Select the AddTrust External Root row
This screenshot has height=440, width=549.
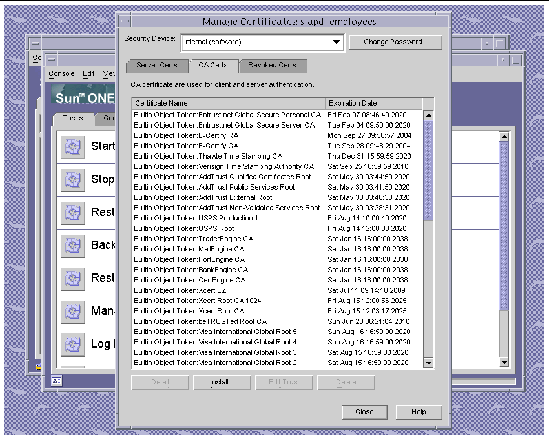point(277,197)
